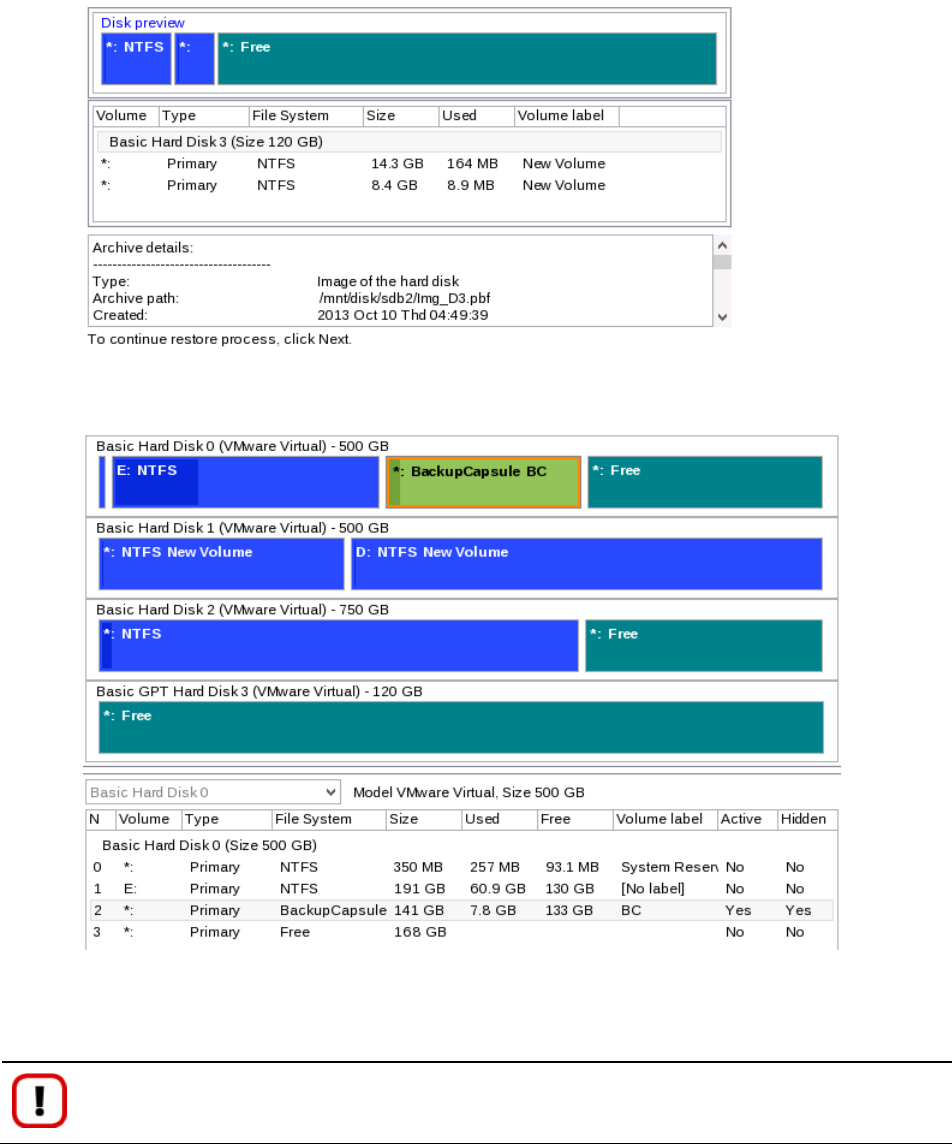Click the D: NTFS New Volume partition
Viewport: 952px width, 1144px height.
[x=587, y=563]
